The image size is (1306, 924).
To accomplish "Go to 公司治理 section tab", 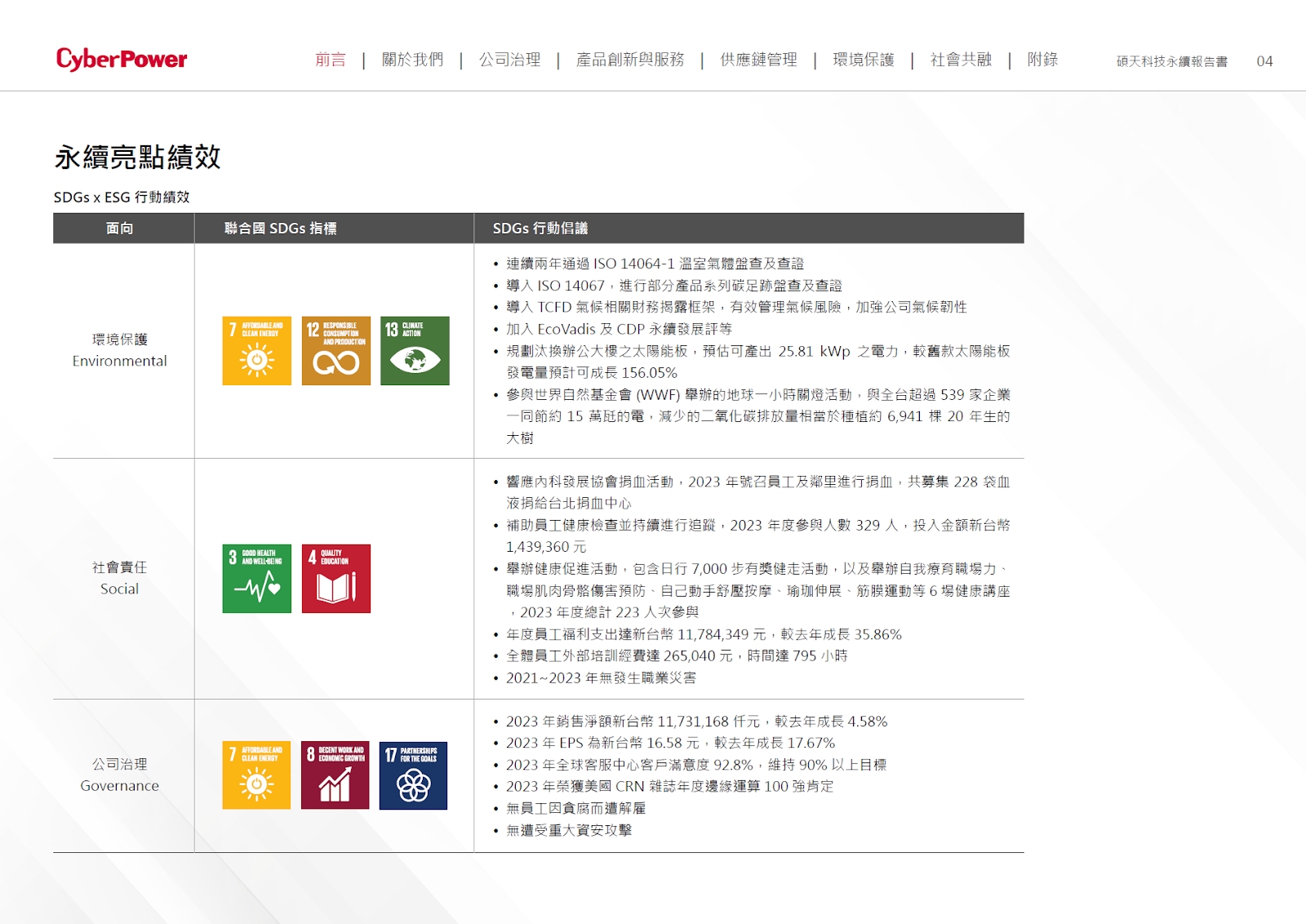I will tap(509, 60).
